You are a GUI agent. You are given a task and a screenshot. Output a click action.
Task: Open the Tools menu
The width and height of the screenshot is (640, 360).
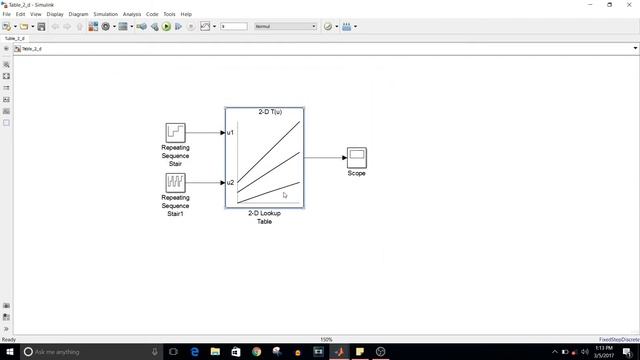(x=169, y=14)
